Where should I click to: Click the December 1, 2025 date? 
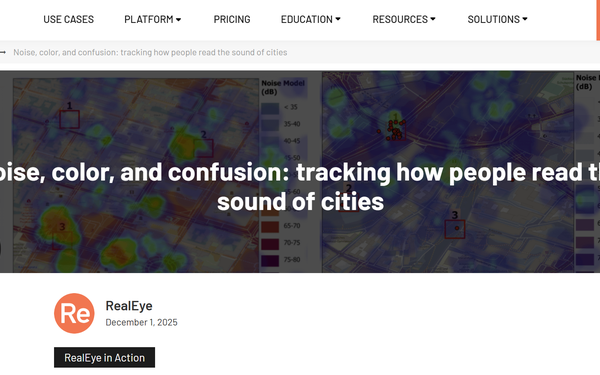[x=142, y=323]
